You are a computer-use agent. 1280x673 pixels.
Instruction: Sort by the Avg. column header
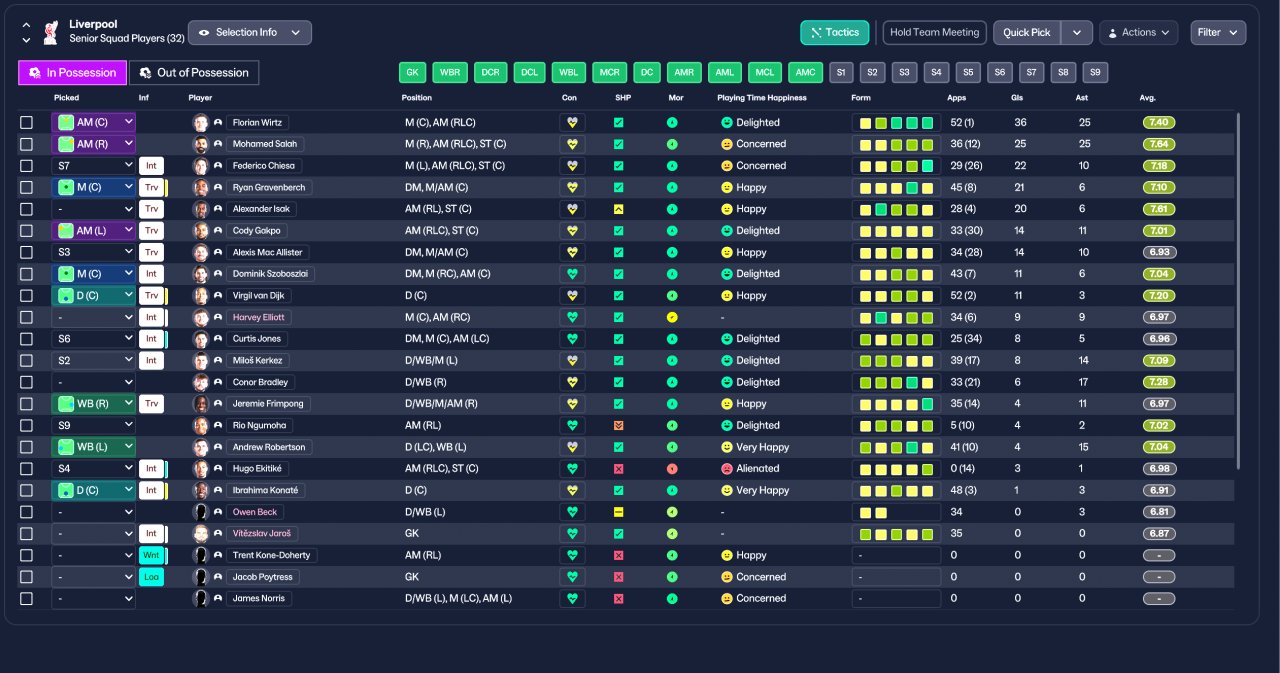click(1147, 98)
